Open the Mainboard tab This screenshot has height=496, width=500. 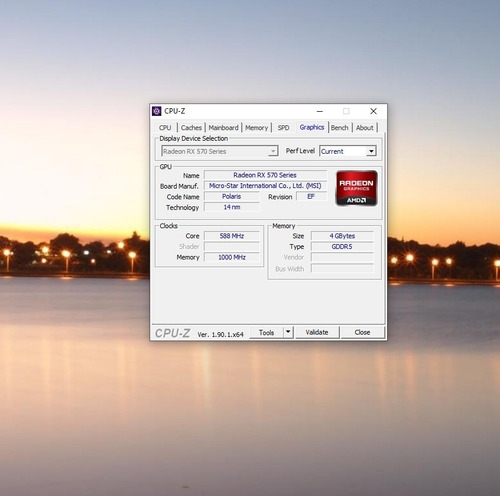pos(224,128)
